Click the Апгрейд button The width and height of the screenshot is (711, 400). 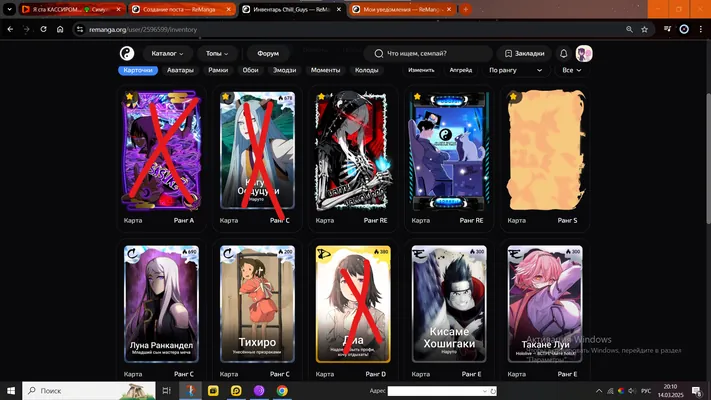[461, 70]
